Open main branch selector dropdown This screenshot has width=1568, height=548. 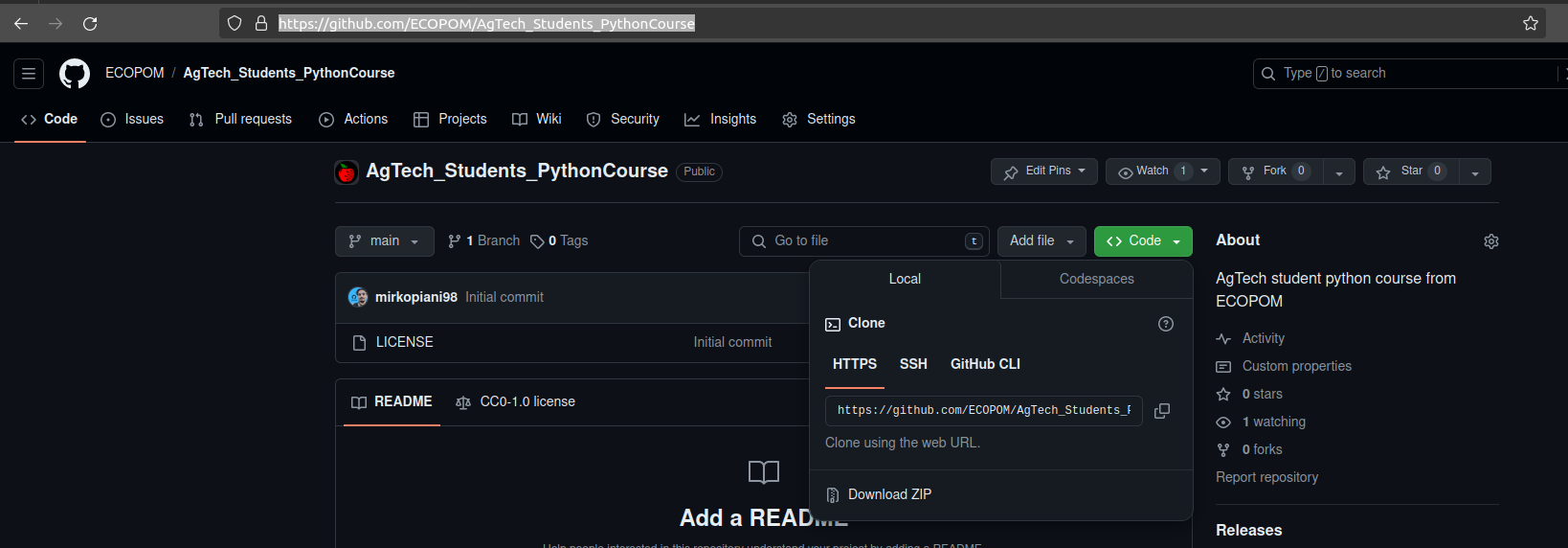point(385,241)
